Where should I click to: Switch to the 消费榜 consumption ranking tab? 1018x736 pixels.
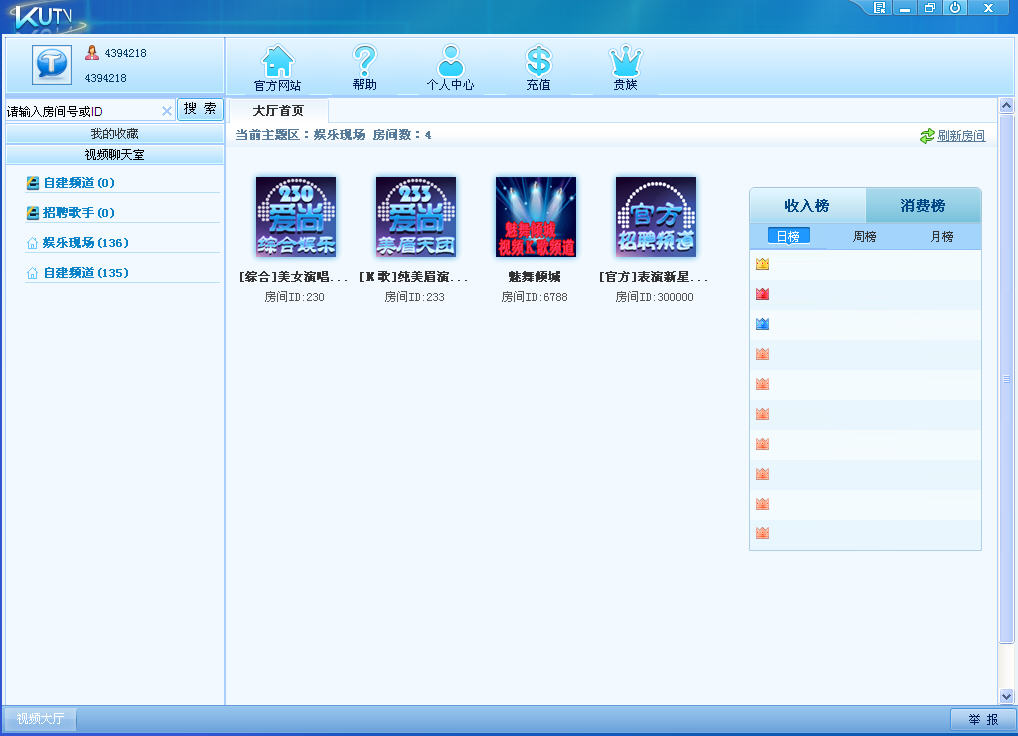(x=923, y=204)
